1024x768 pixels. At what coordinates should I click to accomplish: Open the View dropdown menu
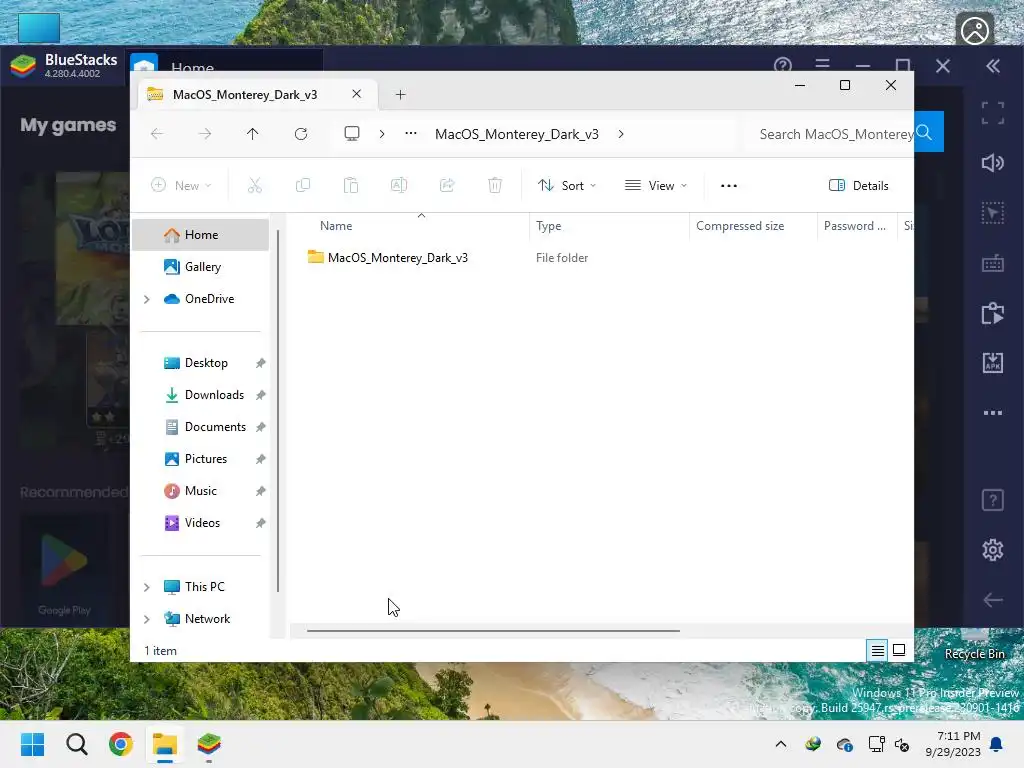(x=656, y=185)
